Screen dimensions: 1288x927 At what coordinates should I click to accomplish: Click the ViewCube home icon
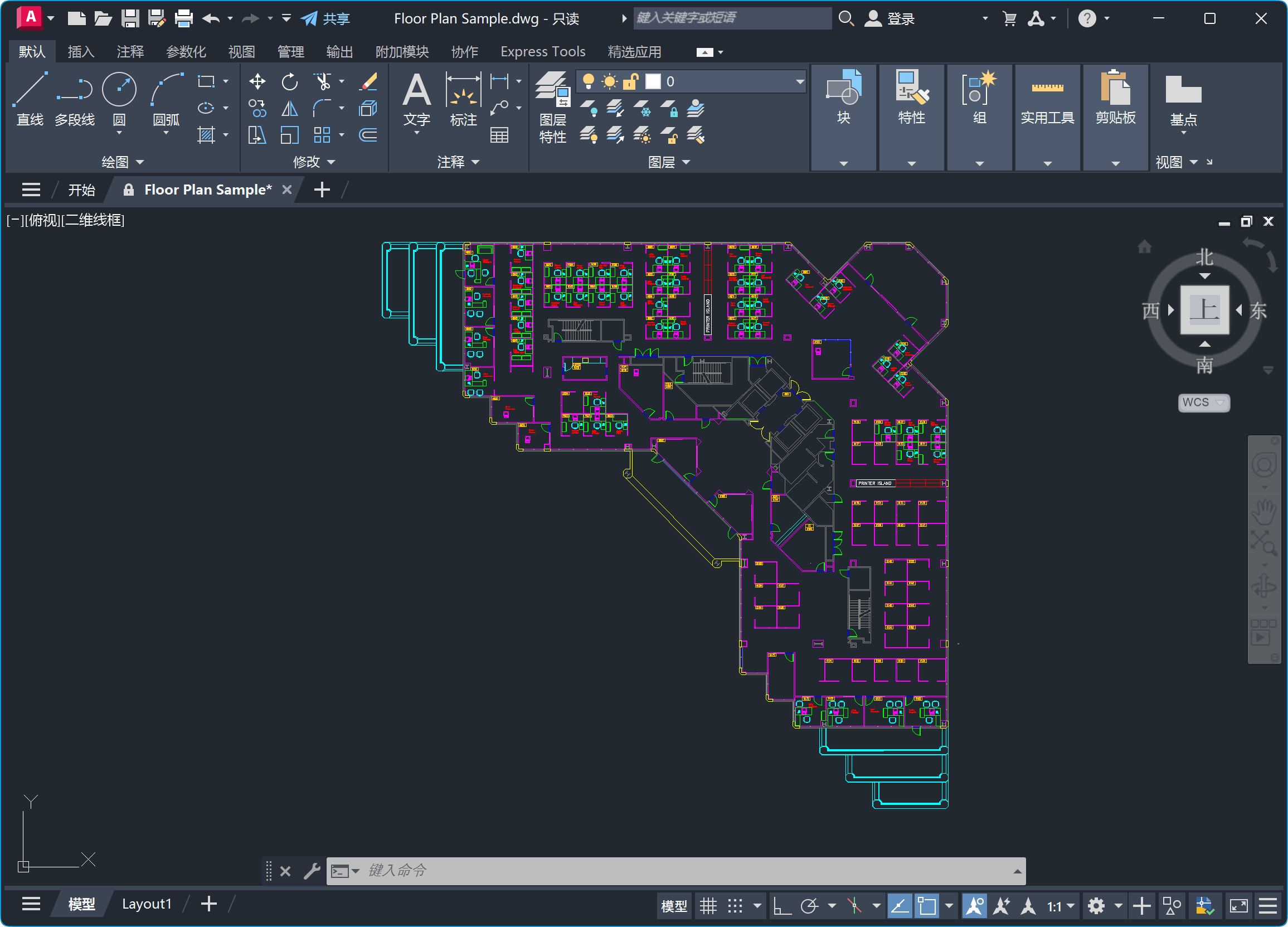click(x=1144, y=246)
